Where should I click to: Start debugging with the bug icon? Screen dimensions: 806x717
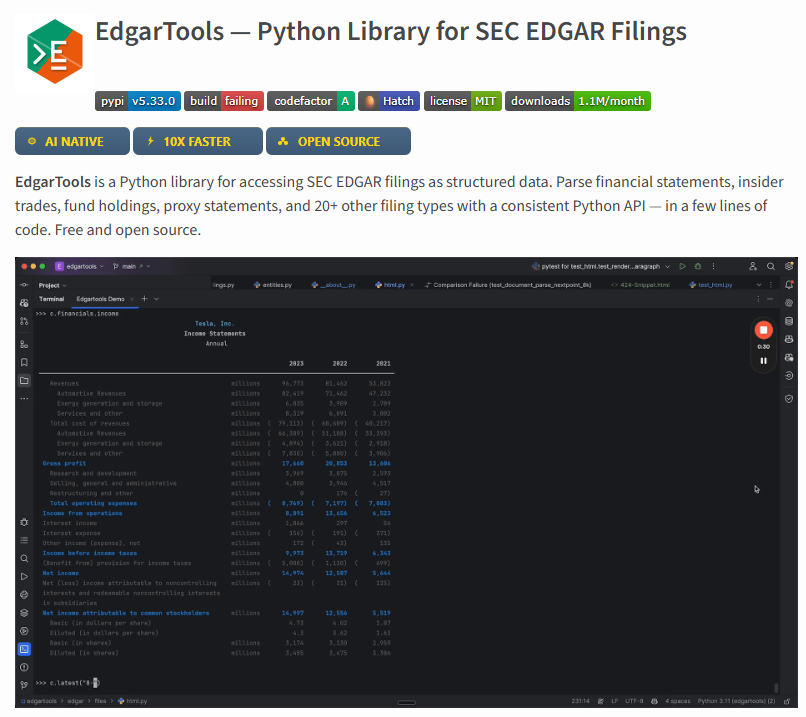[698, 266]
